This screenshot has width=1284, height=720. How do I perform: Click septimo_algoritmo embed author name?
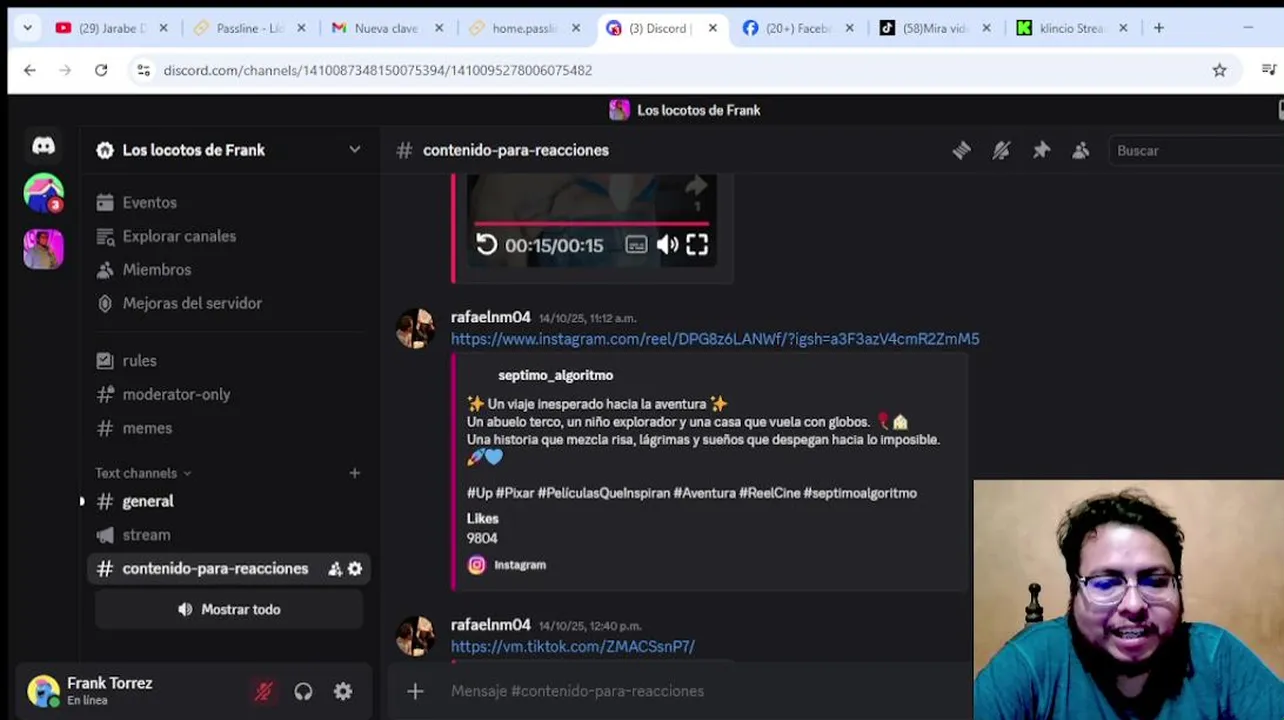(x=555, y=375)
